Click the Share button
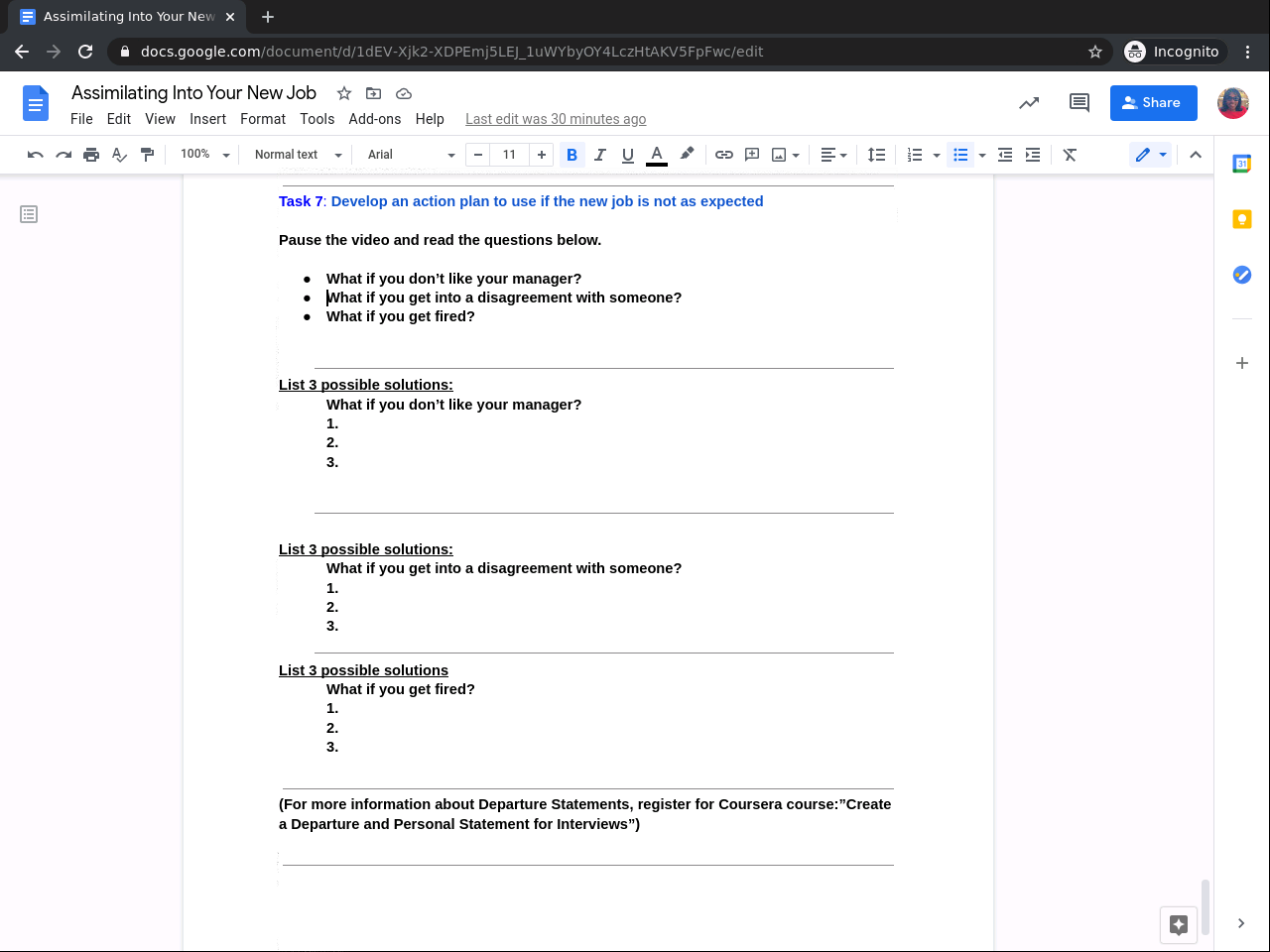Viewport: 1270px width, 952px height. 1153,102
